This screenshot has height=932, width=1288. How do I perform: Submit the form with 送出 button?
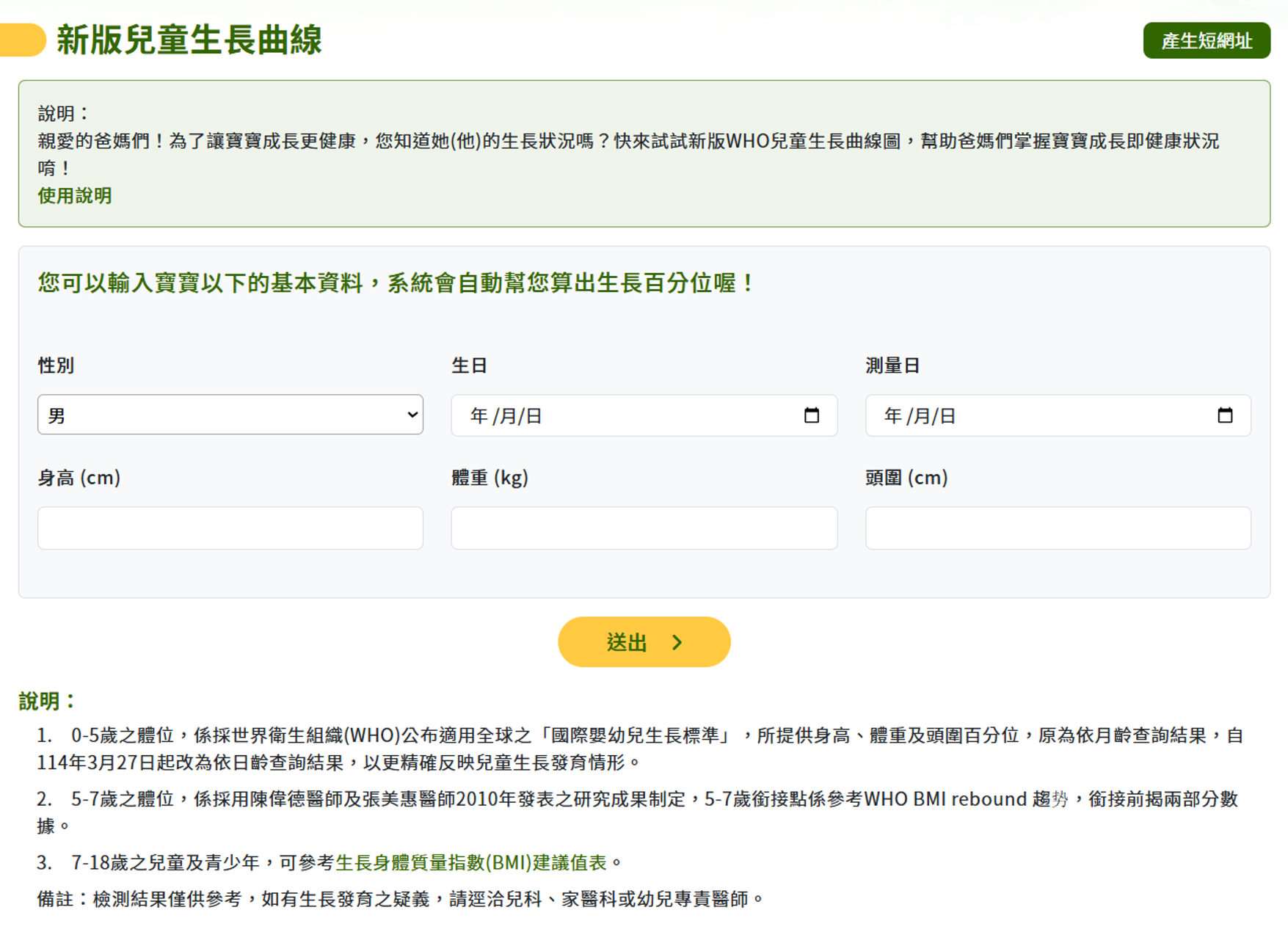tap(644, 642)
